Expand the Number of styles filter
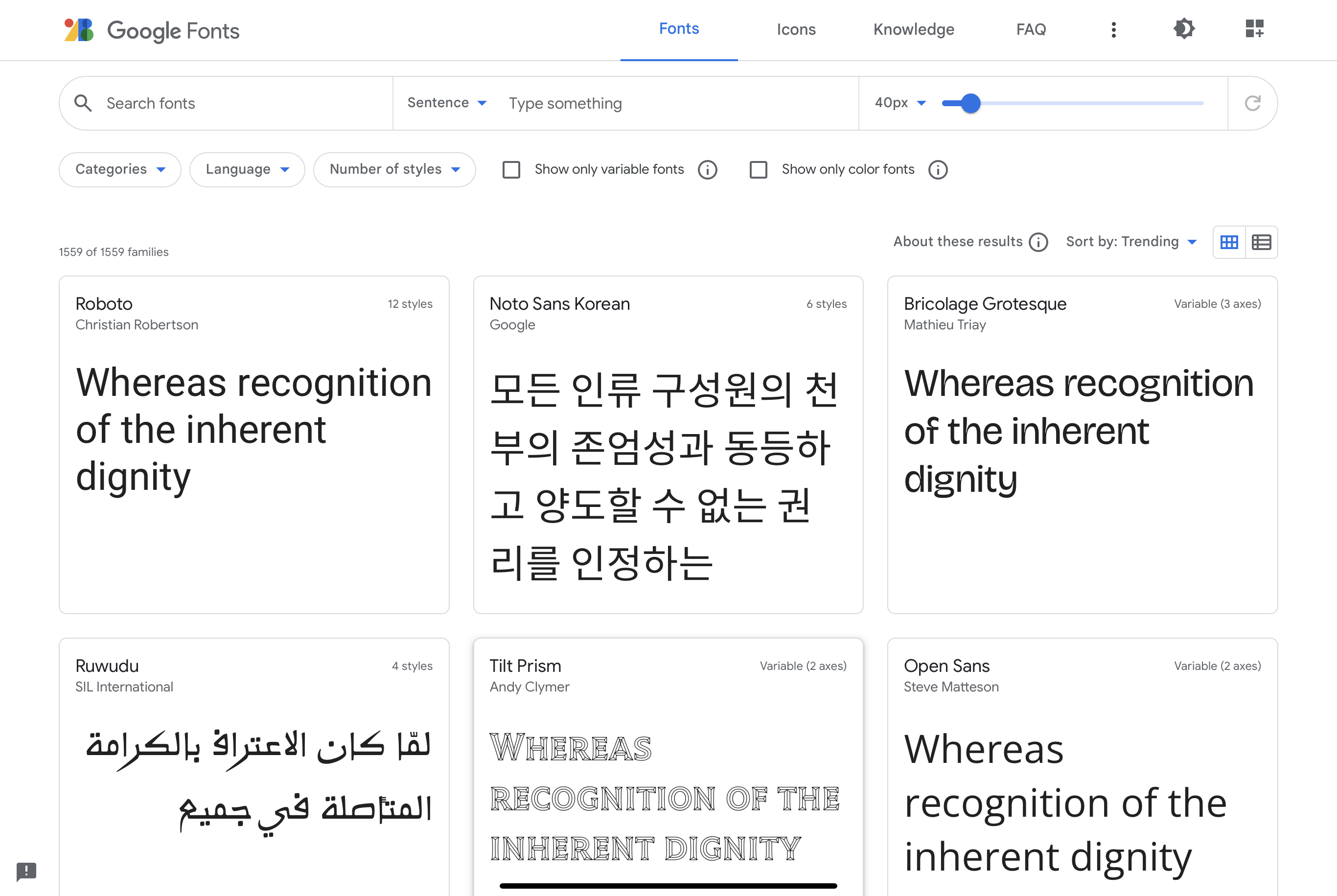This screenshot has width=1337, height=896. [x=394, y=169]
